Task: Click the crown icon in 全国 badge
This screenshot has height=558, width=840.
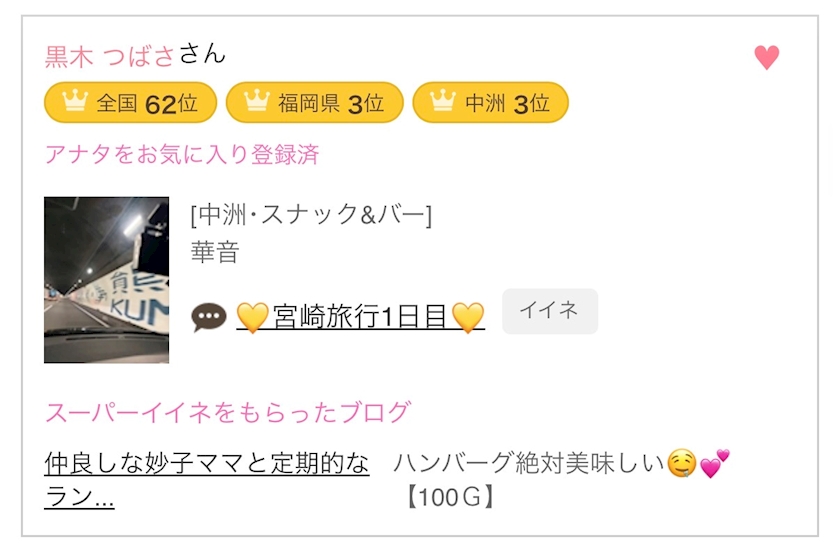Action: point(75,102)
